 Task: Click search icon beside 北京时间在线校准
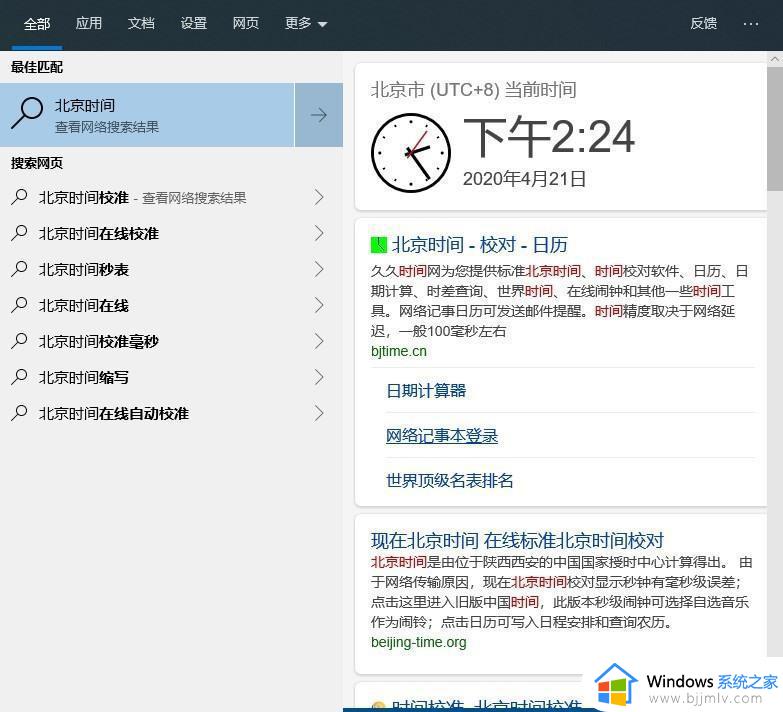[x=19, y=233]
